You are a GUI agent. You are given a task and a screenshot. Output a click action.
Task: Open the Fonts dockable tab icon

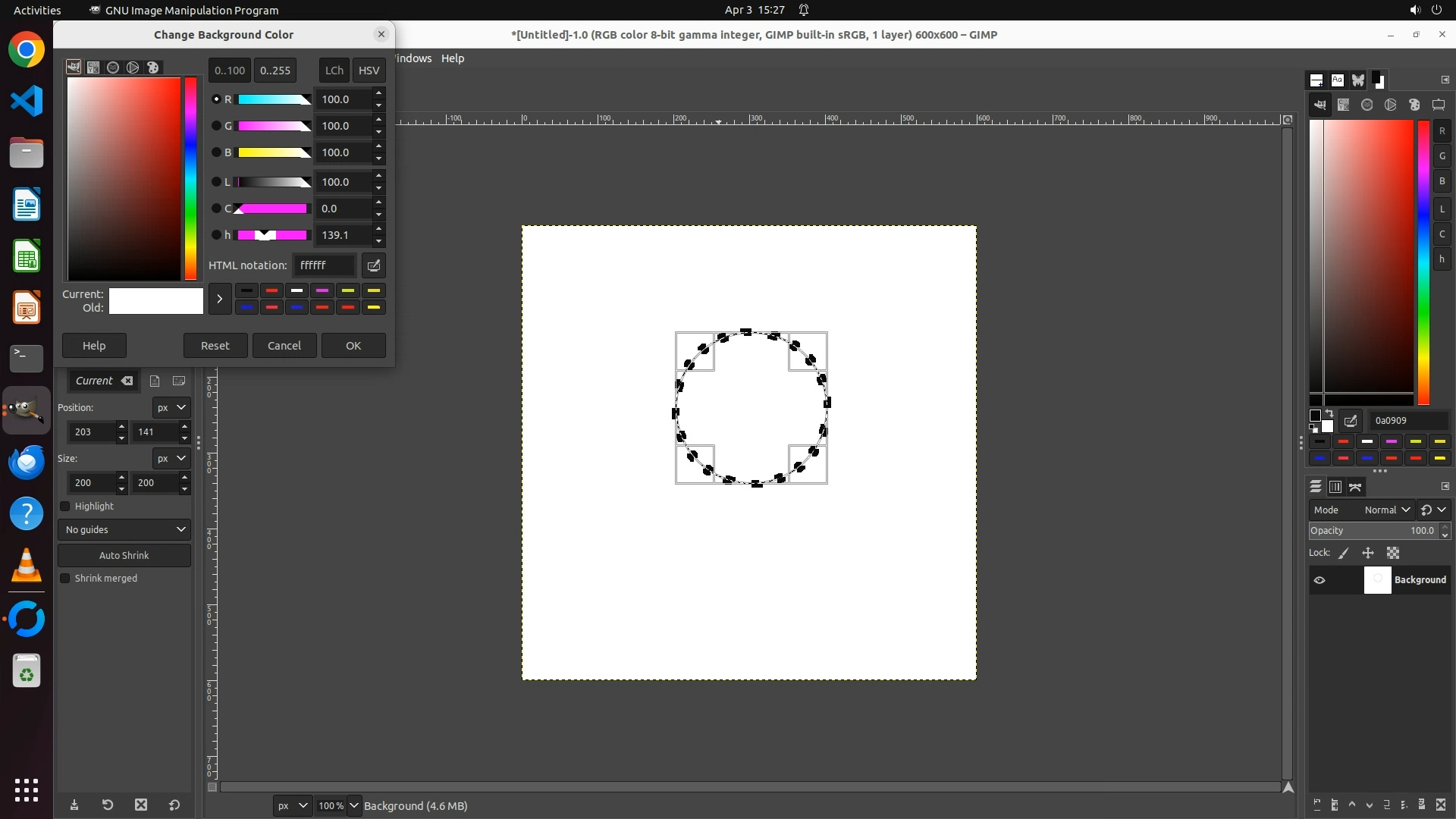[1337, 80]
